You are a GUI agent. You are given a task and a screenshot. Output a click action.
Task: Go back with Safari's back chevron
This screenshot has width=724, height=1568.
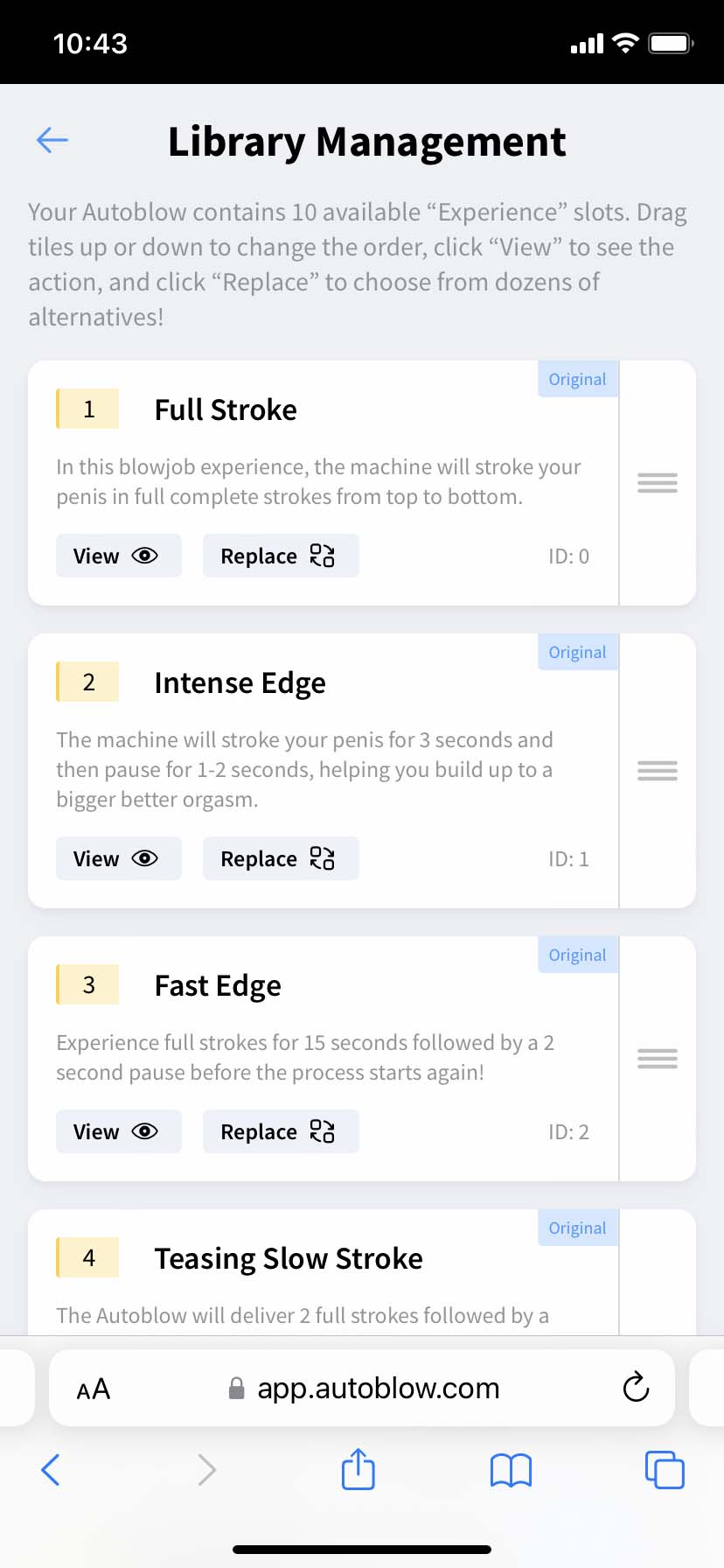(51, 1470)
